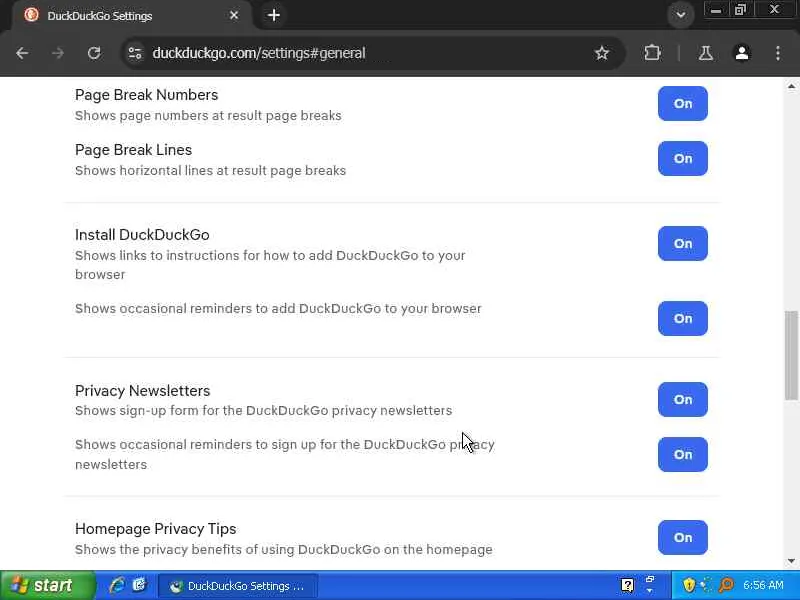Toggle Install DuckDuckGo links setting

[x=683, y=243]
